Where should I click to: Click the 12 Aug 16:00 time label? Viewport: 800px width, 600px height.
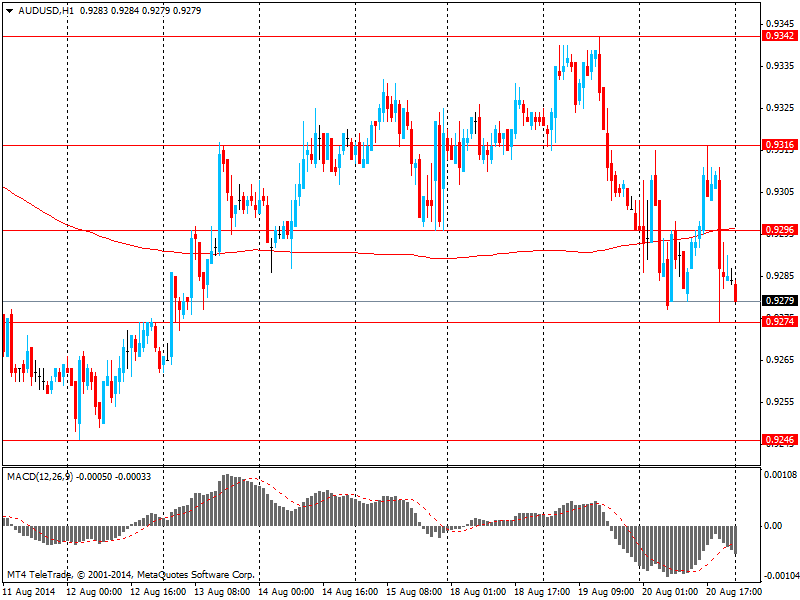[158, 592]
